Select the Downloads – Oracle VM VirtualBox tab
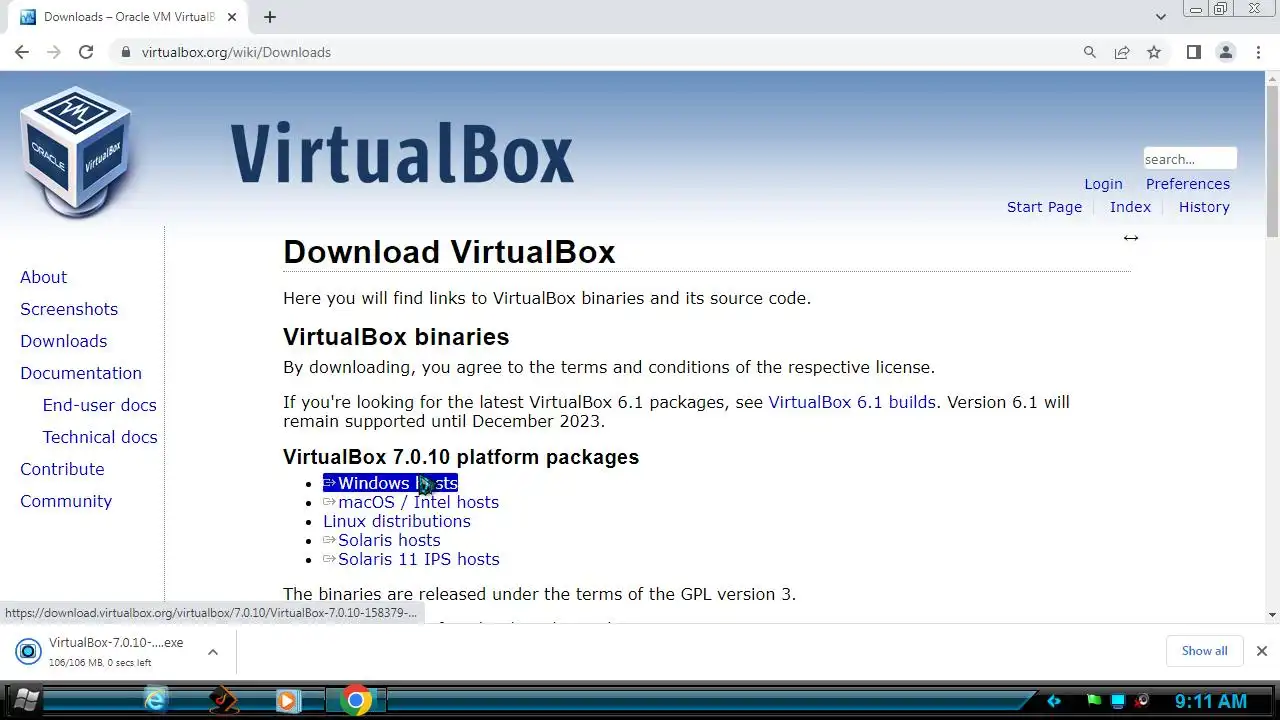 click(128, 17)
